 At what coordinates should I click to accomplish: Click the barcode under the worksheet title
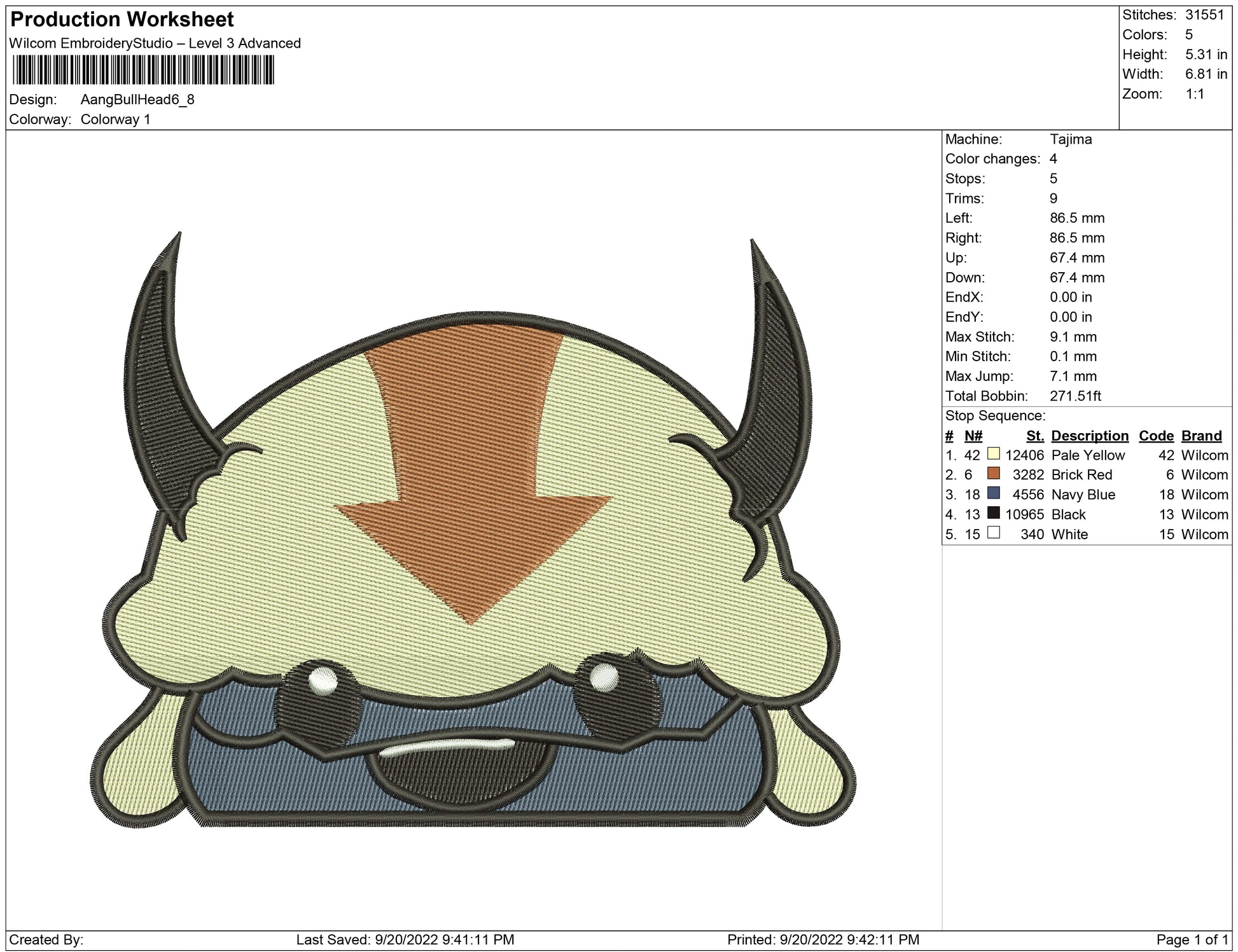[x=143, y=70]
